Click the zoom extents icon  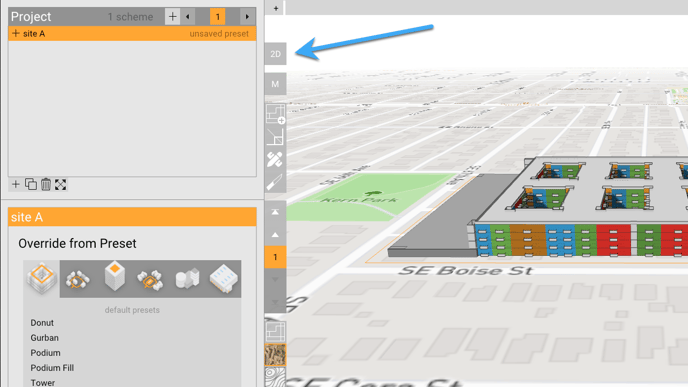pyautogui.click(x=61, y=184)
